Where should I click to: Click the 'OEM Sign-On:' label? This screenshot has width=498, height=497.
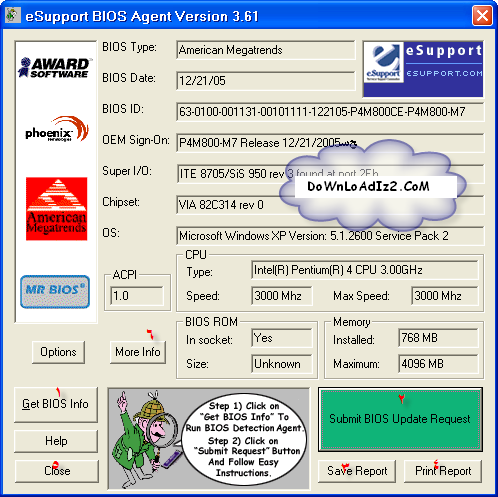(136, 140)
